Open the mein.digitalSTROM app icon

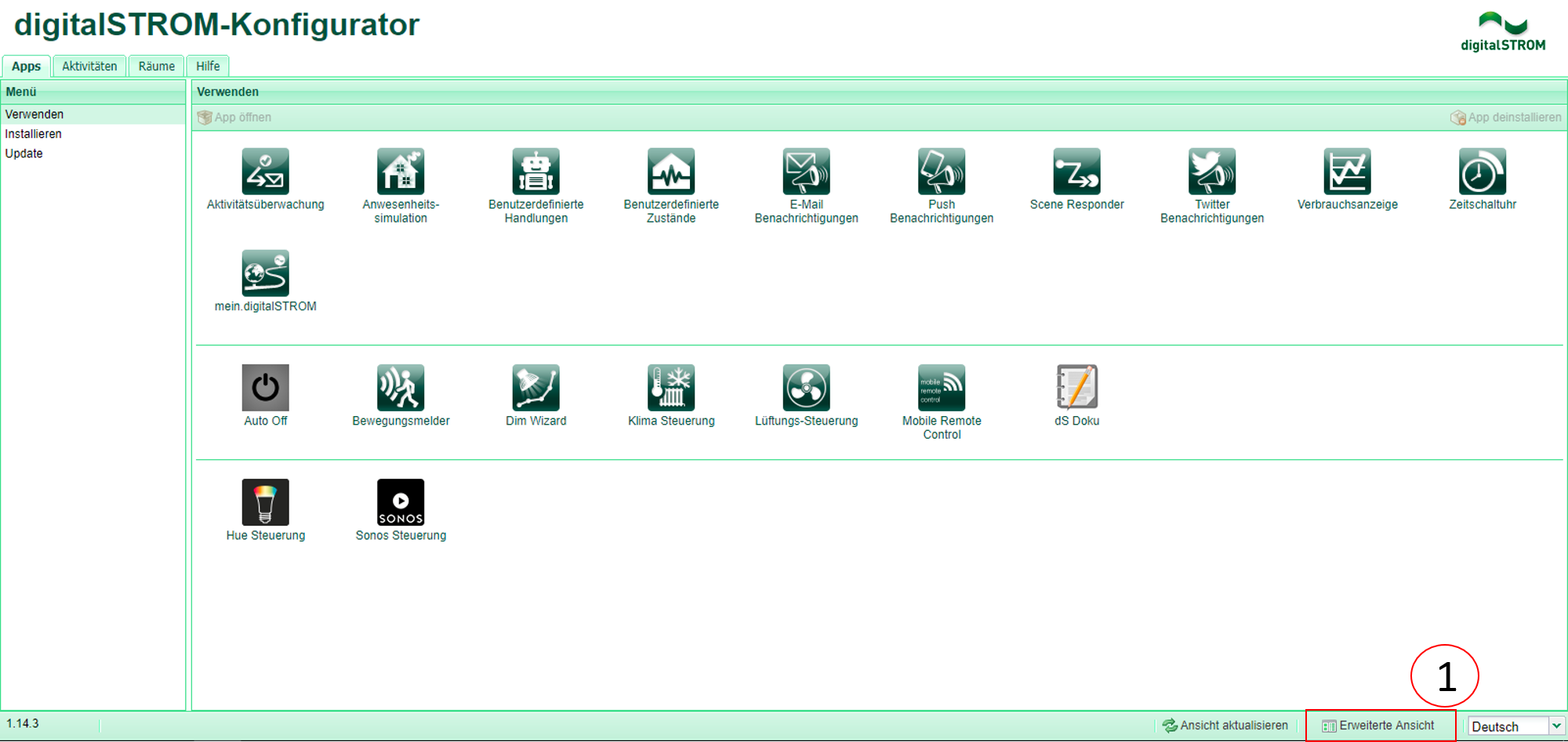point(265,273)
